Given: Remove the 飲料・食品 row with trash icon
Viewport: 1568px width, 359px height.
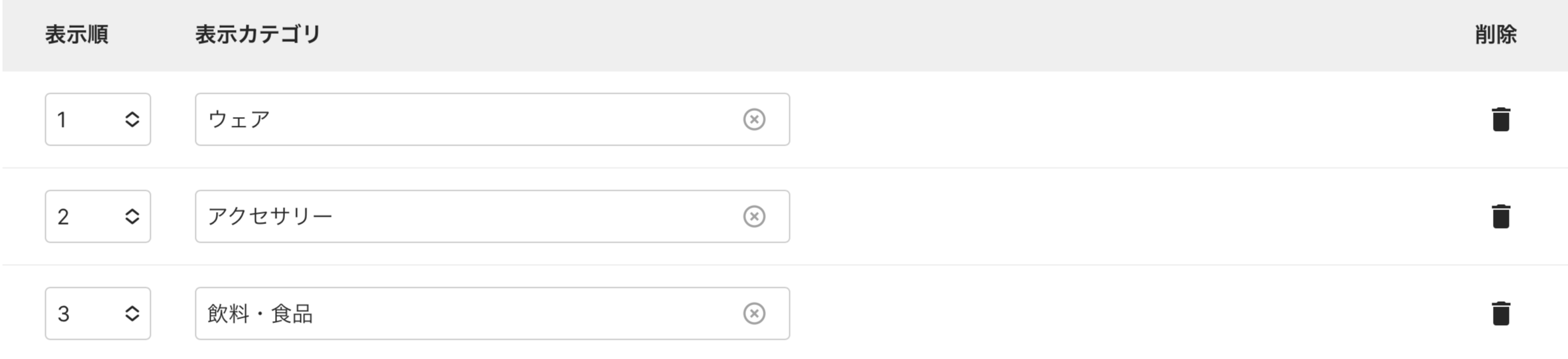Looking at the screenshot, I should [1501, 314].
